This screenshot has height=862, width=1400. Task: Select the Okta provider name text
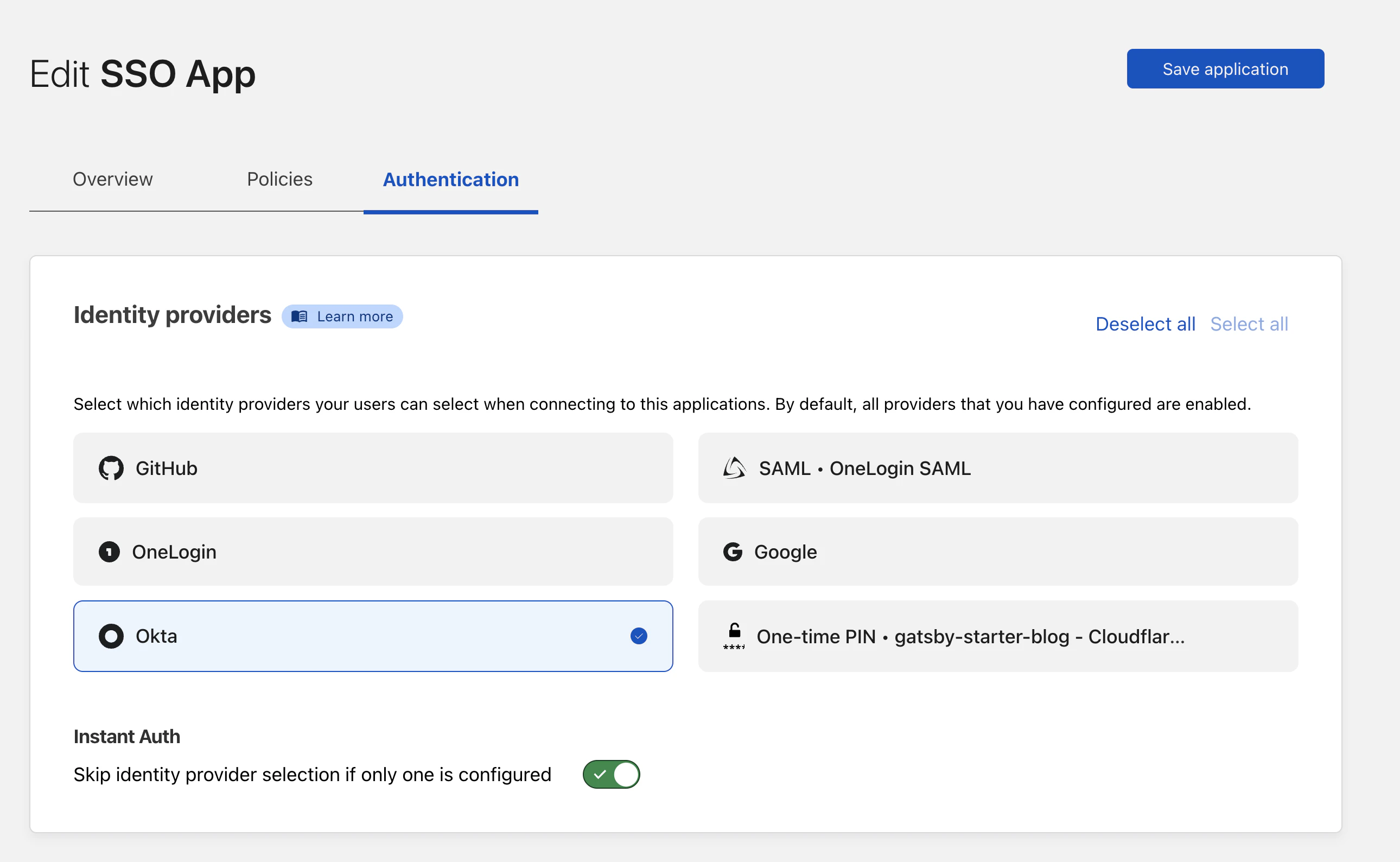156,636
